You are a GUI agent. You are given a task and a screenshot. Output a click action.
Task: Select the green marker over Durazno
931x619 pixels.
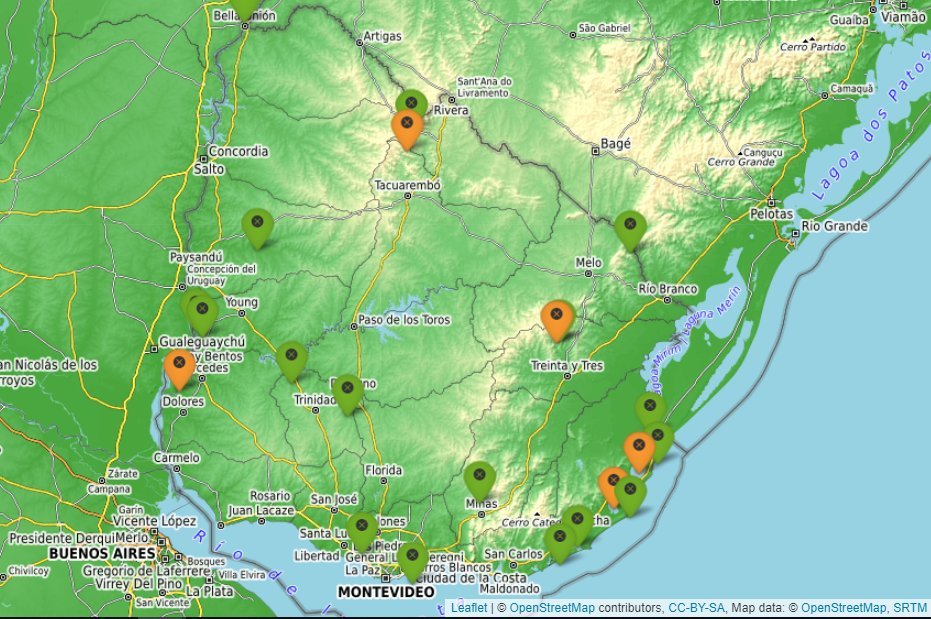click(347, 391)
